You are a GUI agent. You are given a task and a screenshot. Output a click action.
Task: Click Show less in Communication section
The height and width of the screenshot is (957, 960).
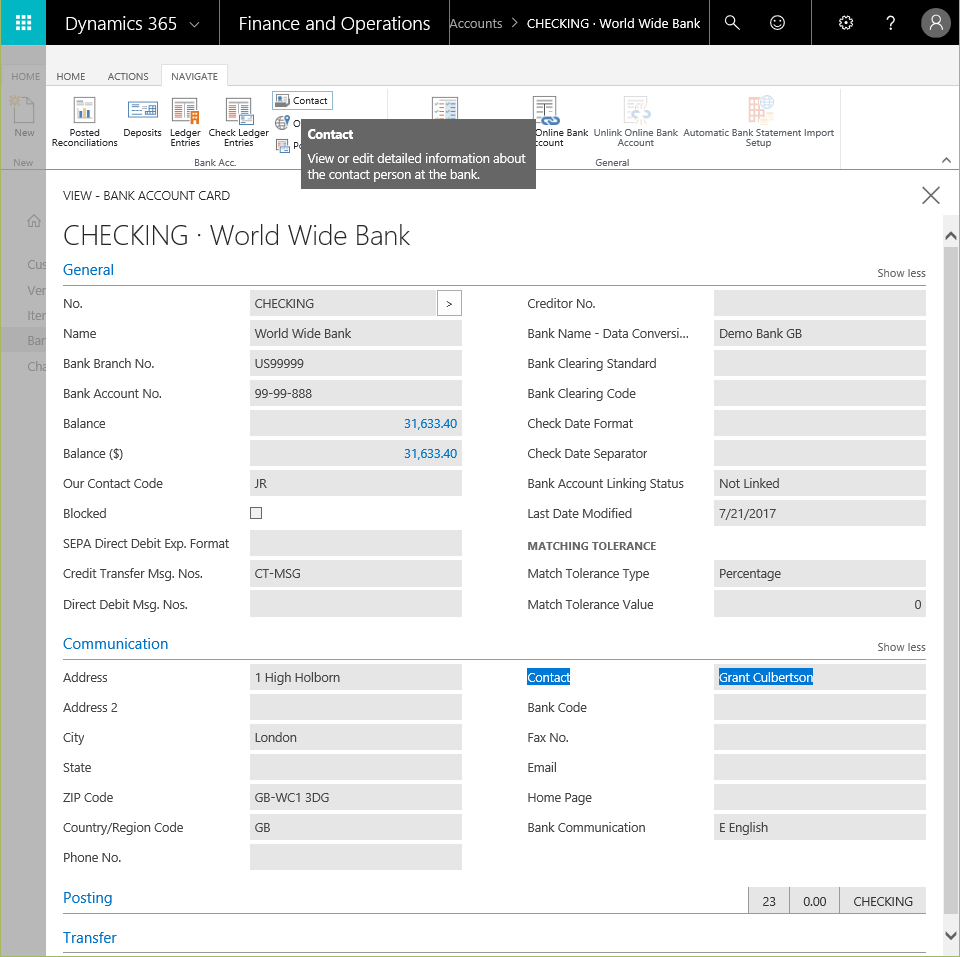point(901,647)
